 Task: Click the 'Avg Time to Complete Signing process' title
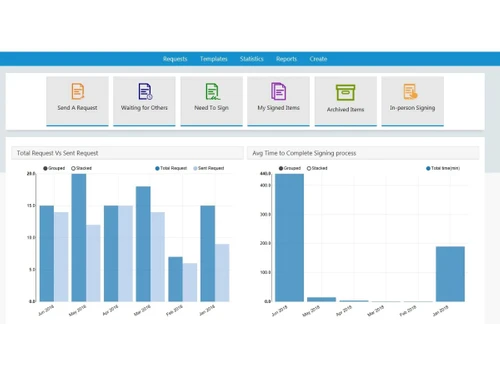(304, 153)
